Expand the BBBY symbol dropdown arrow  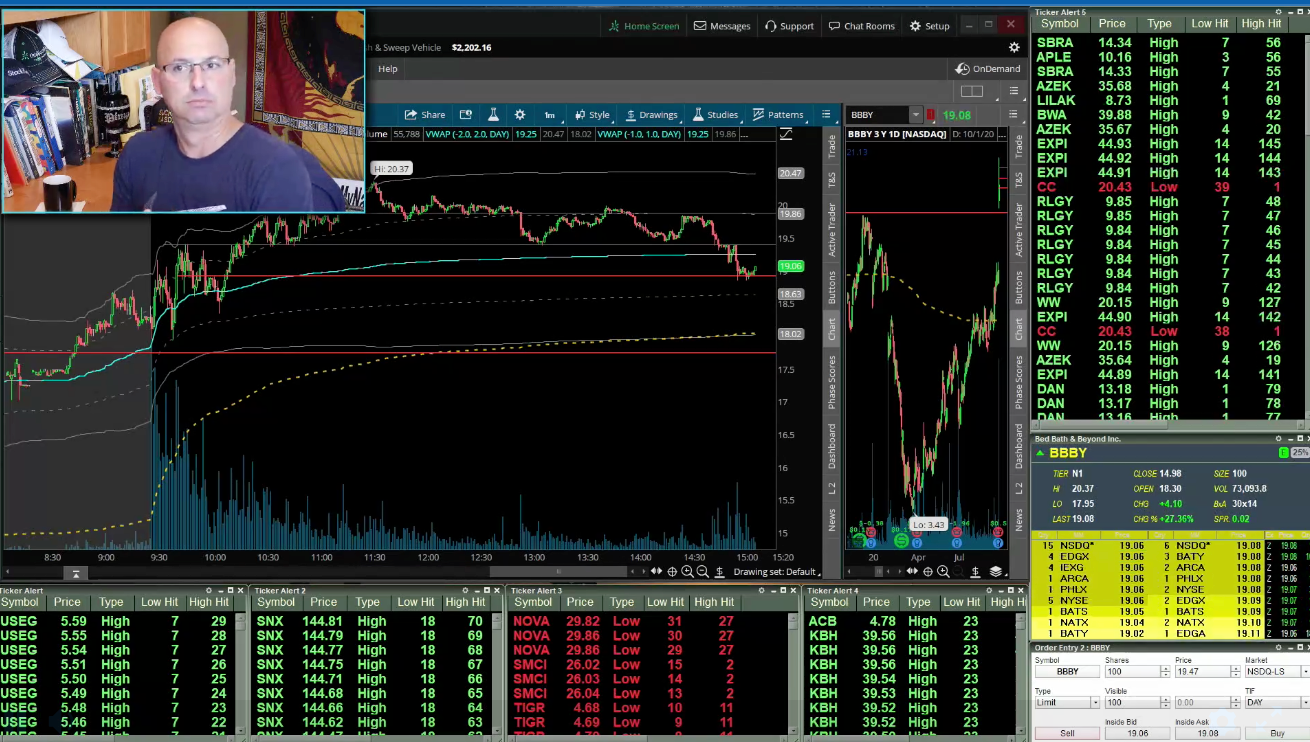(914, 115)
